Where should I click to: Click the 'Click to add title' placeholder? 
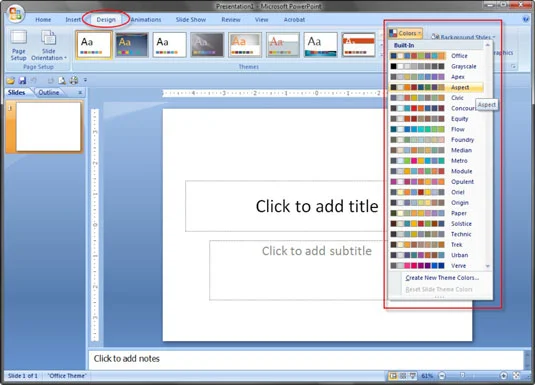pyautogui.click(x=317, y=206)
